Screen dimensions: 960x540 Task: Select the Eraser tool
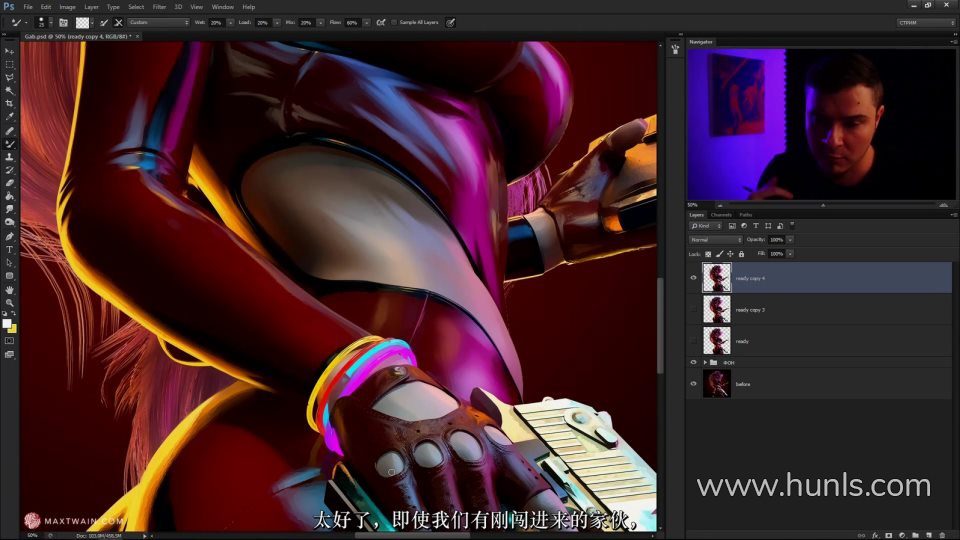pos(9,182)
